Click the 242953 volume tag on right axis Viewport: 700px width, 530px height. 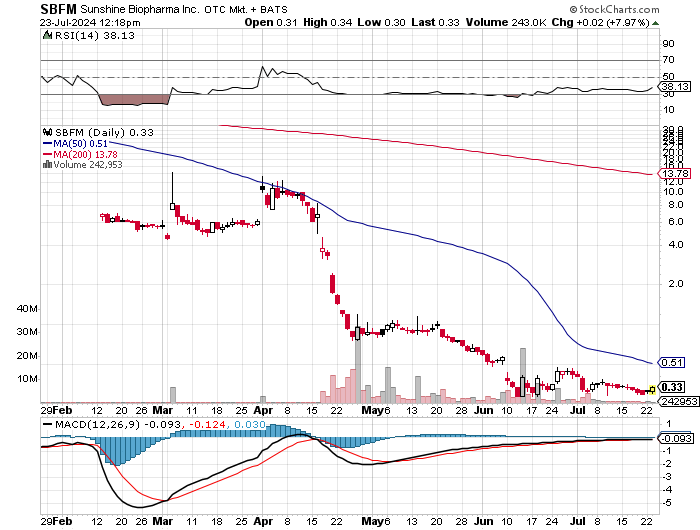coord(679,401)
